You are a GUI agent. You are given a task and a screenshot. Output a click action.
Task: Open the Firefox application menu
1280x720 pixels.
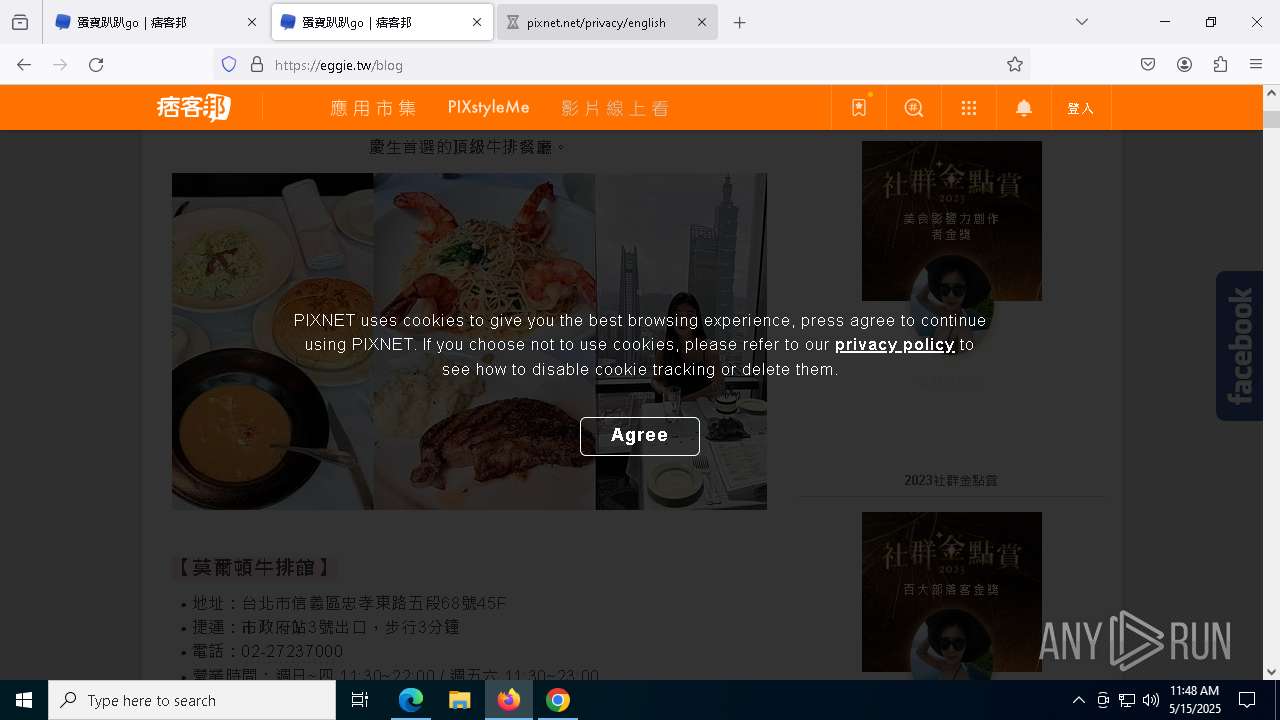1256,64
